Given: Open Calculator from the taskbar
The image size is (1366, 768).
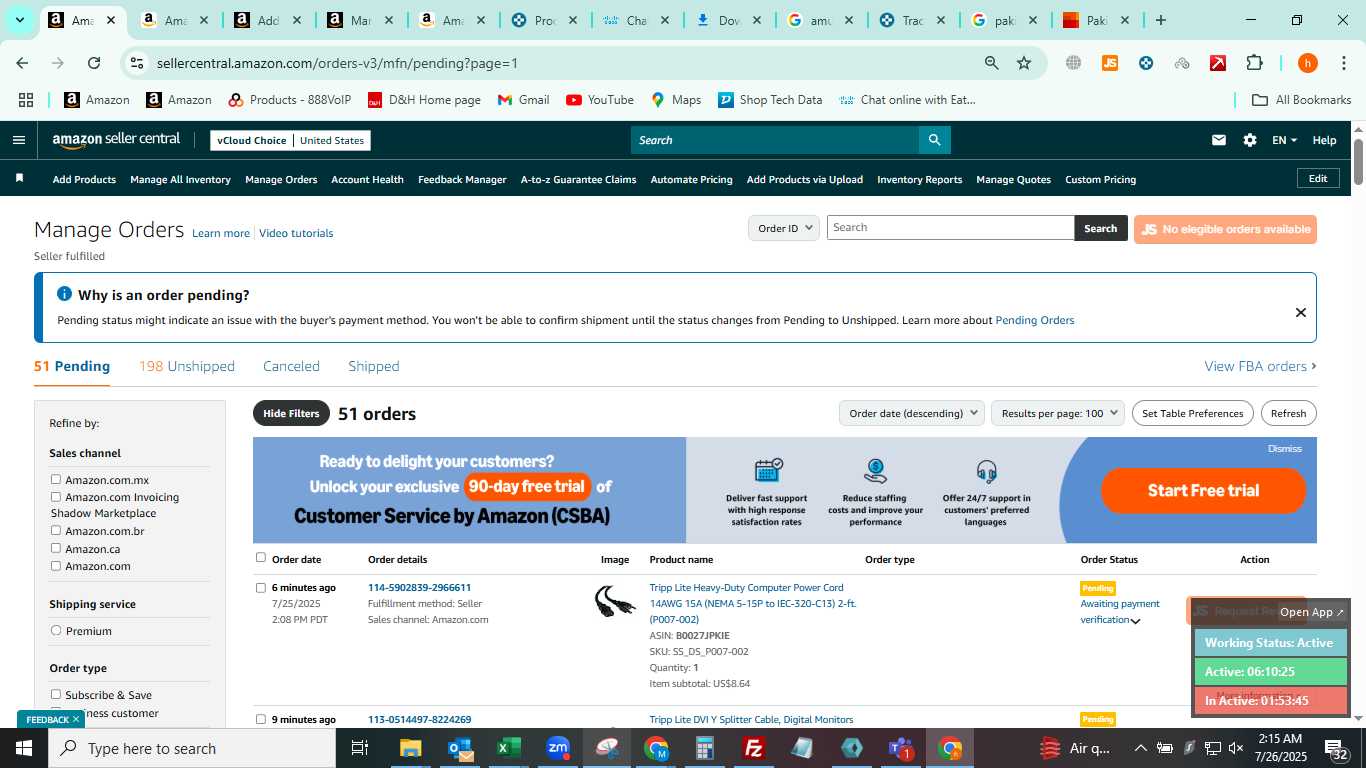Looking at the screenshot, I should (705, 748).
